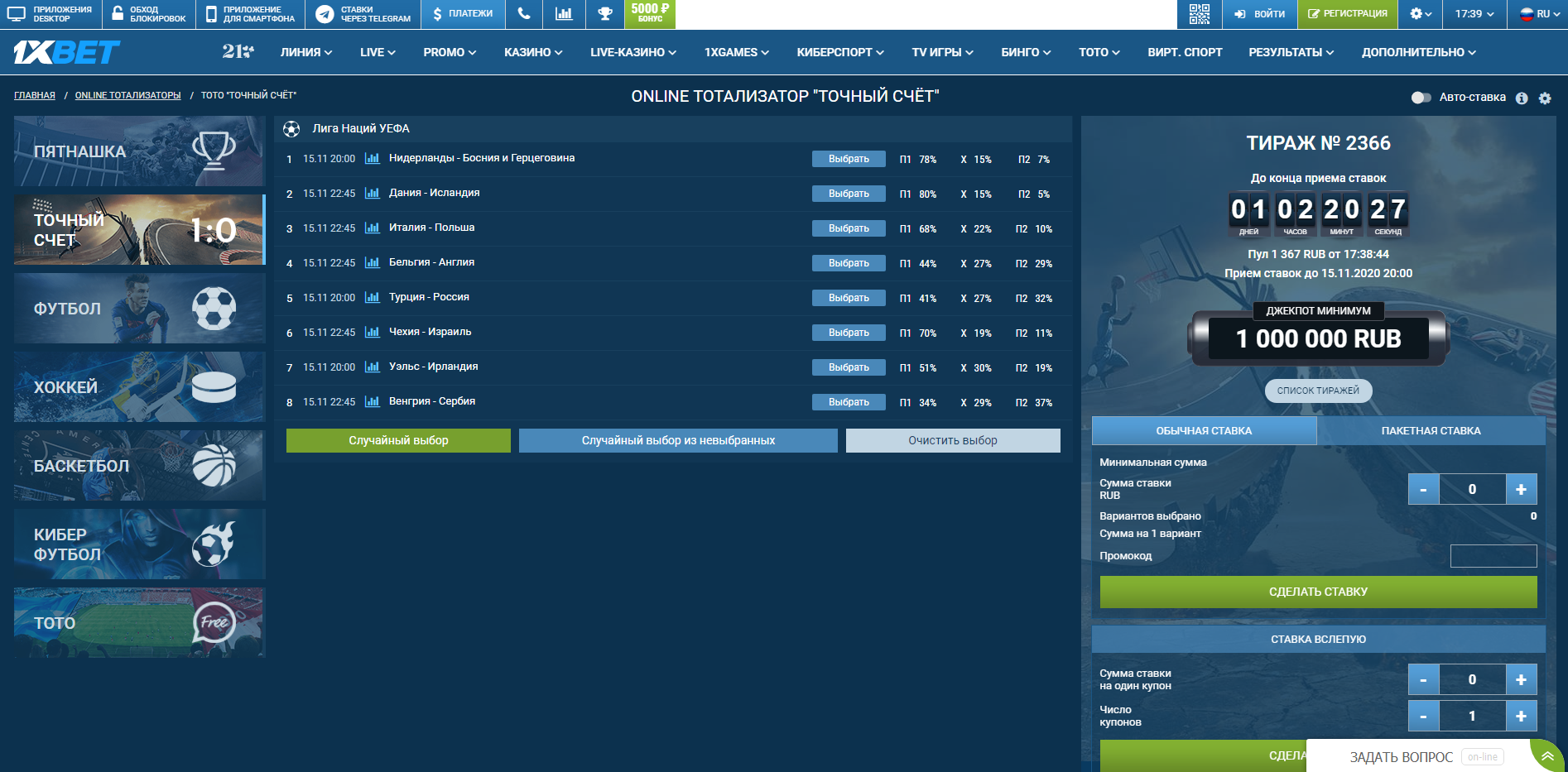
Task: Open toto settings gear next to info icon
Action: (1545, 98)
